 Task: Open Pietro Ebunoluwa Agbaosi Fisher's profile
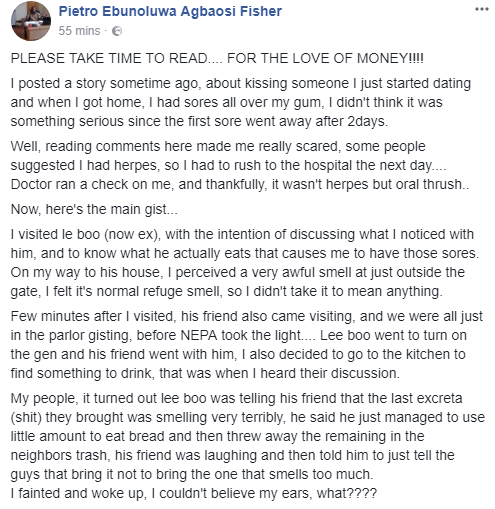(170, 11)
